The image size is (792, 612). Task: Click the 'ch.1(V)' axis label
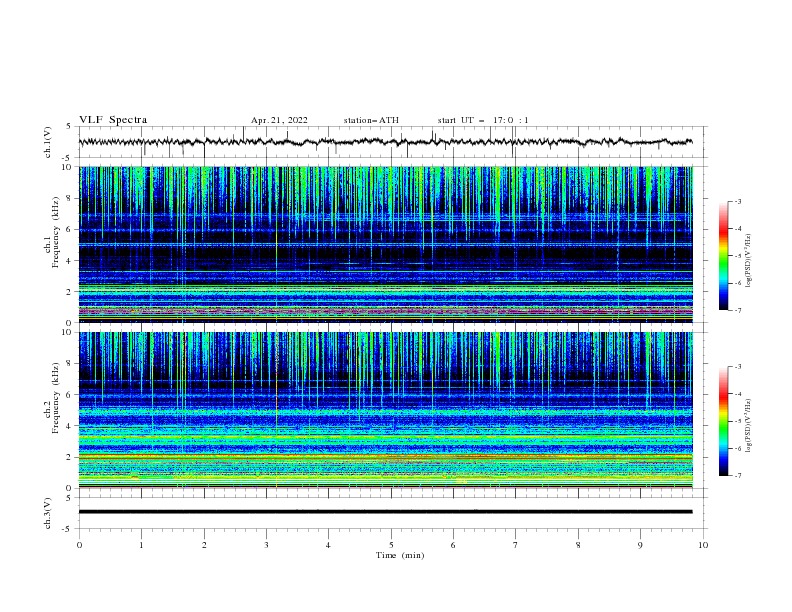(48, 142)
